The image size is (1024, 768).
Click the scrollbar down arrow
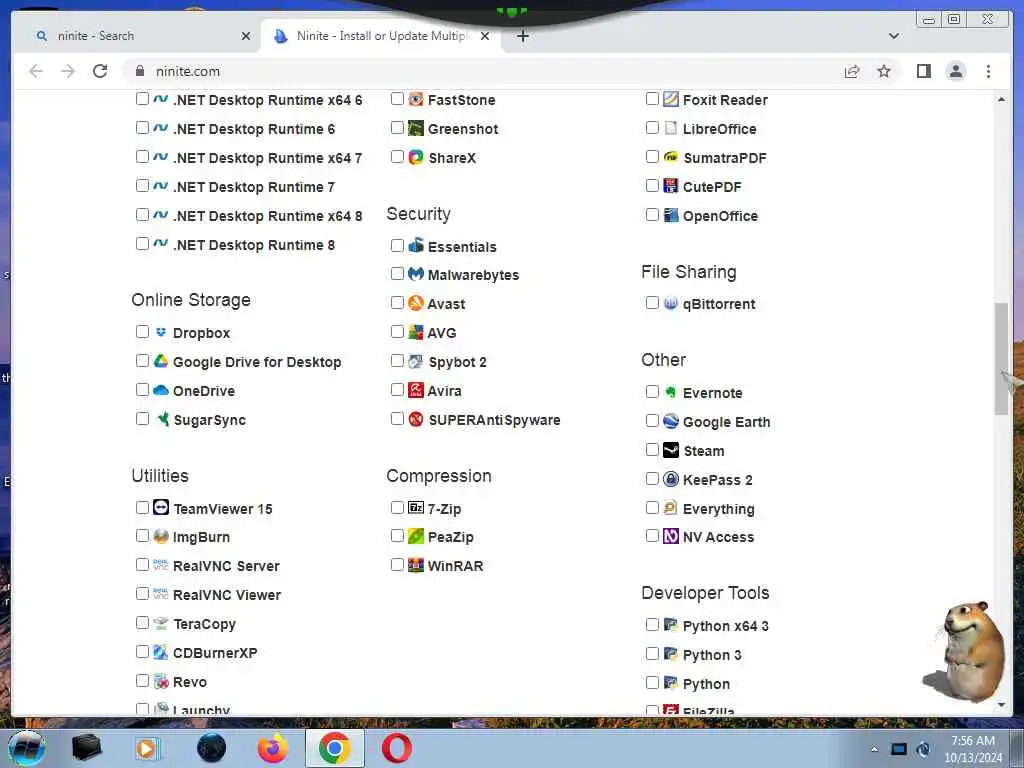[1001, 705]
